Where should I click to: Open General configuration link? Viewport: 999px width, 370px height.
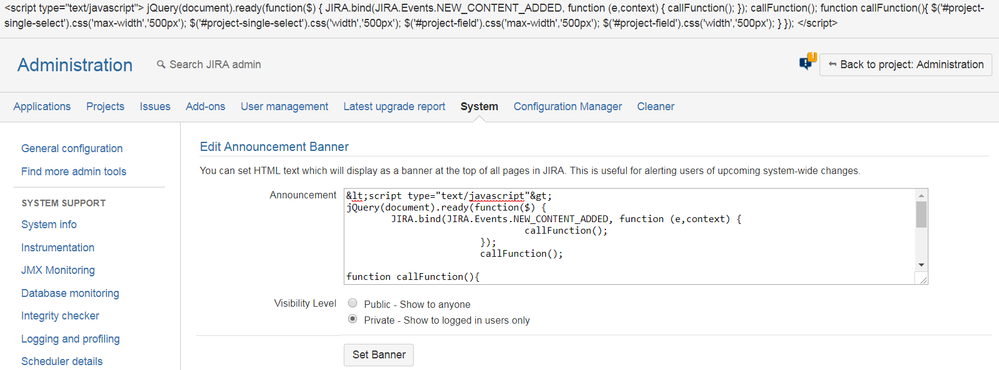[72, 148]
